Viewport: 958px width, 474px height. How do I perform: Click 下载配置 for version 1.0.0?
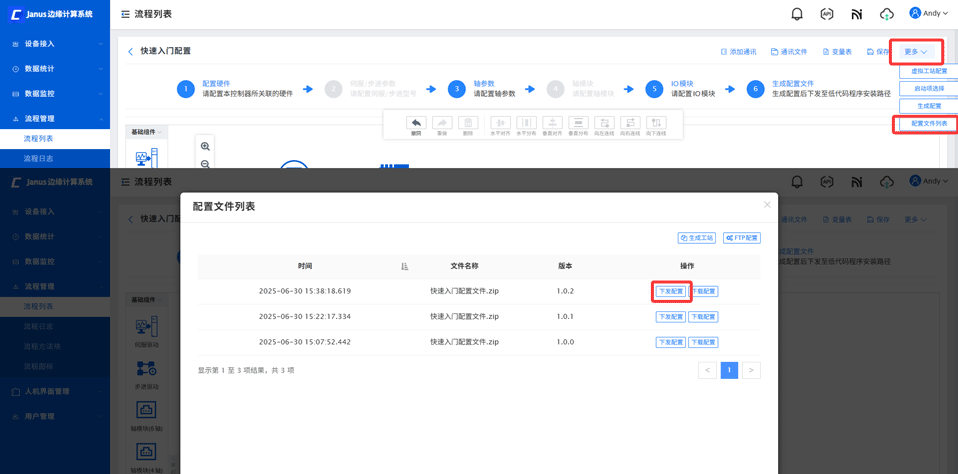(x=703, y=342)
